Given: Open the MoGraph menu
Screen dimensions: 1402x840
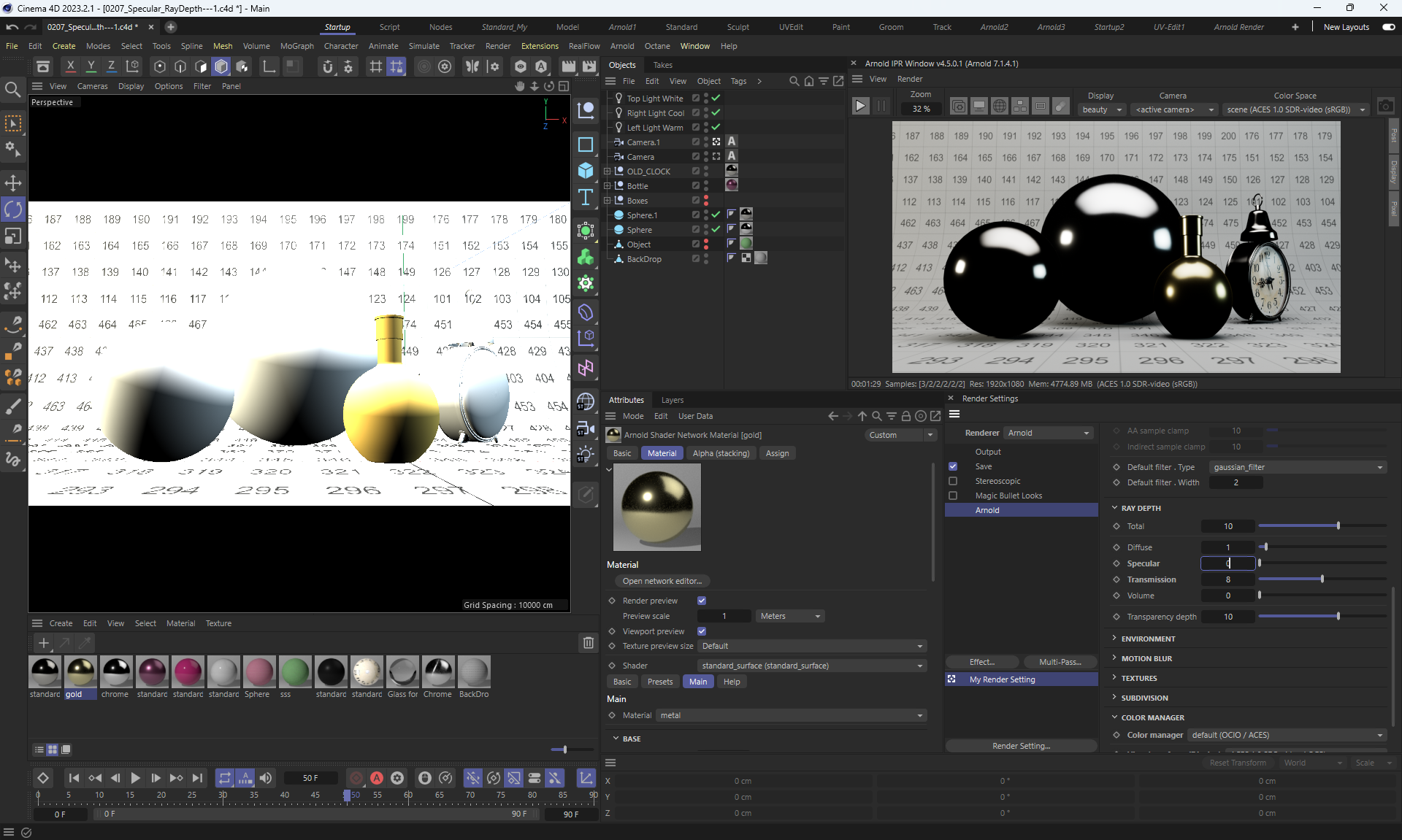Looking at the screenshot, I should tap(296, 46).
